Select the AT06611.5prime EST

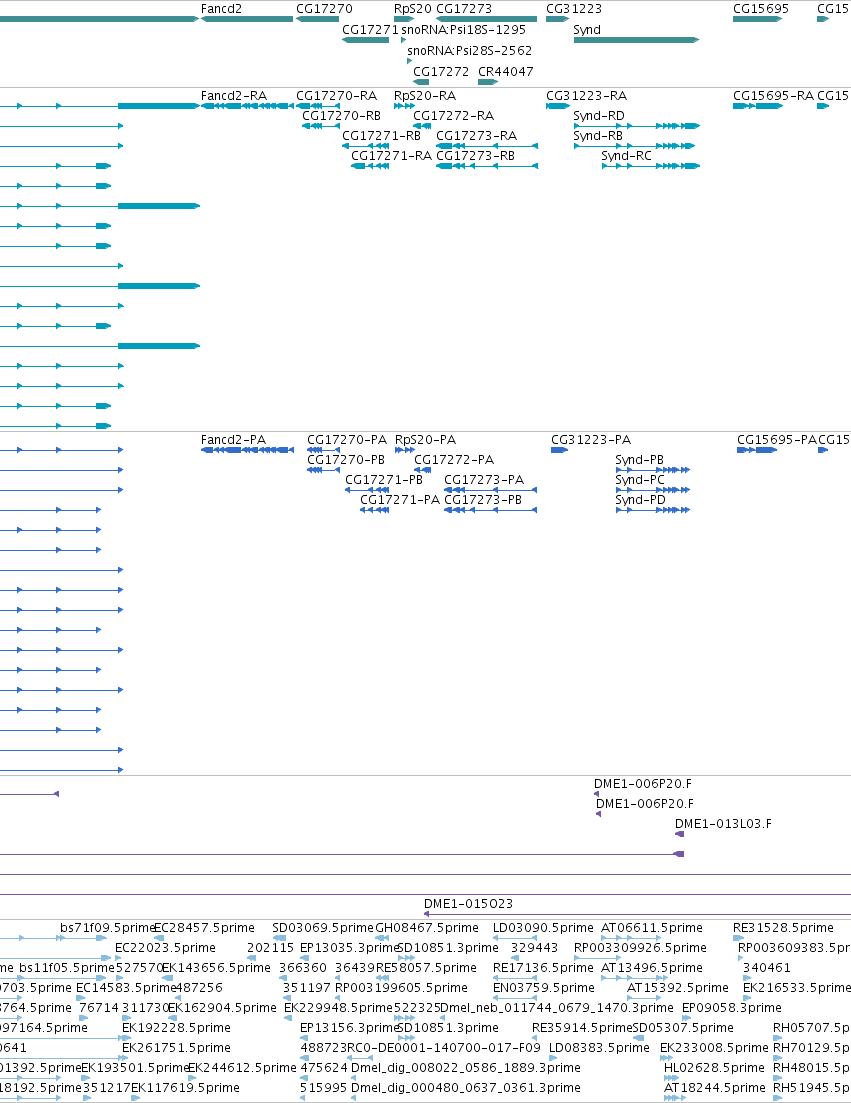(x=631, y=938)
